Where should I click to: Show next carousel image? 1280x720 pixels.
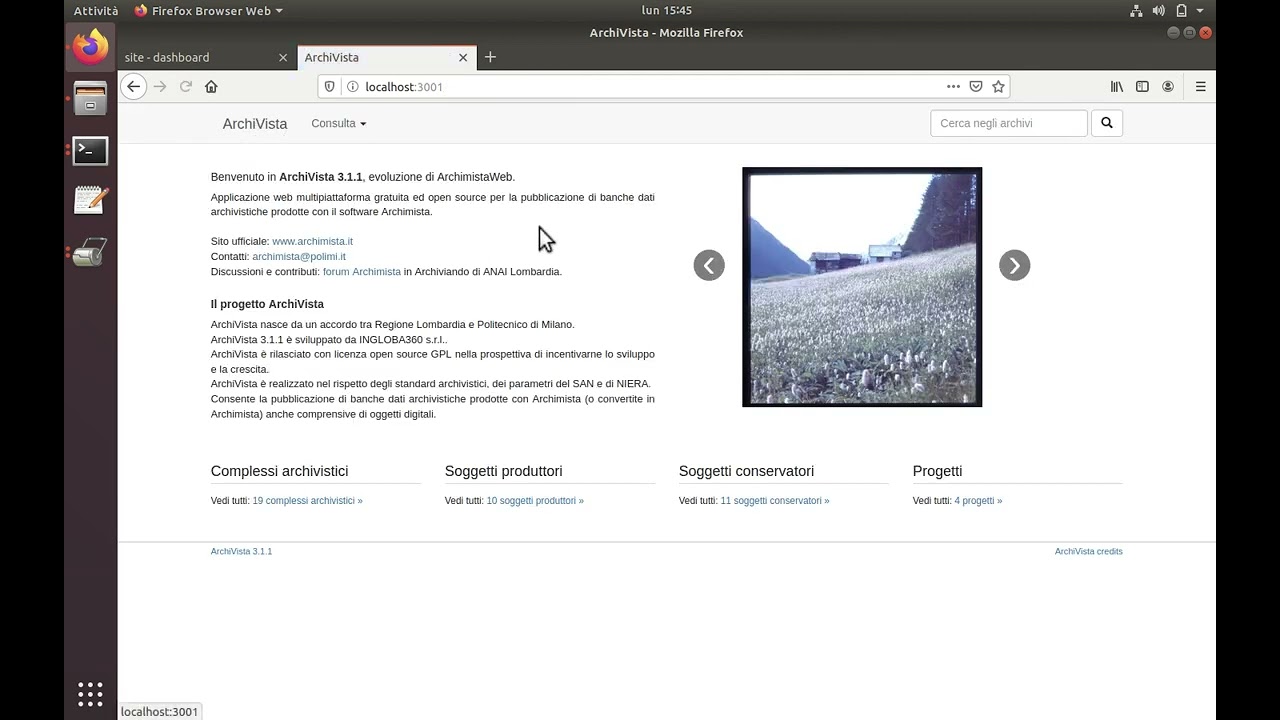tap(1014, 265)
